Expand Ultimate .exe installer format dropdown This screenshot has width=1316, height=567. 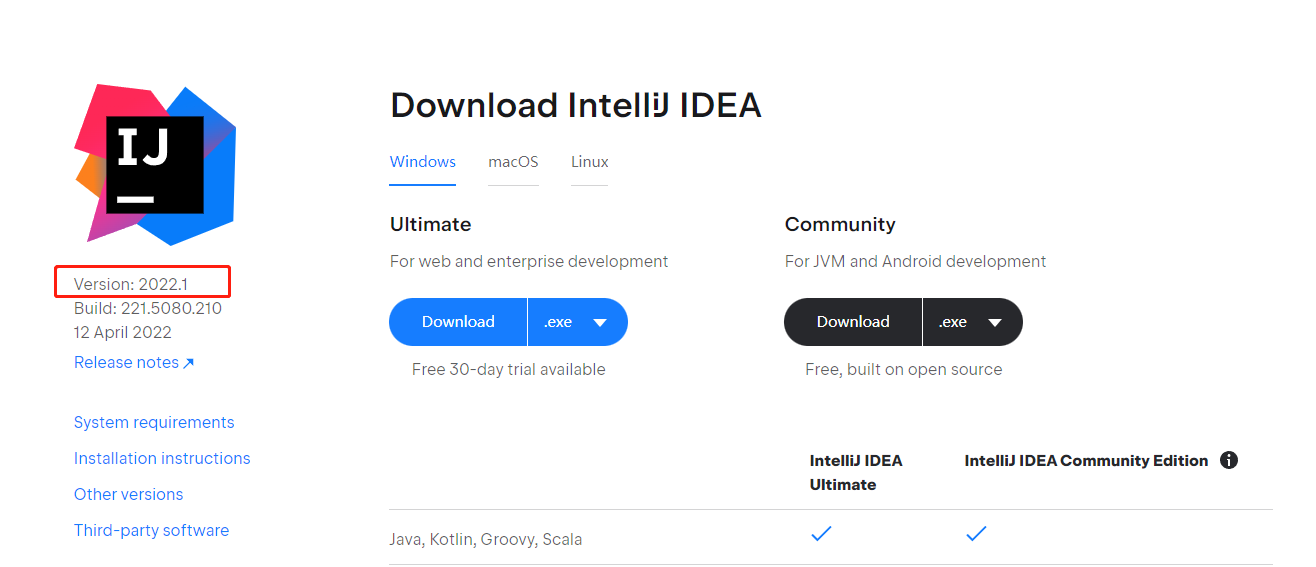point(578,322)
